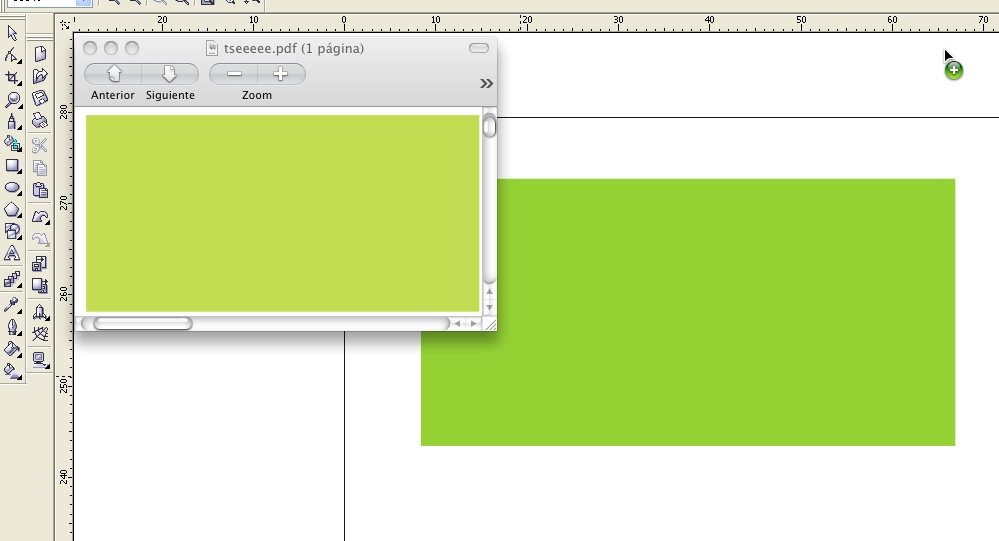Select the Pick arrow tool
Screen dimensions: 999x541
point(12,34)
